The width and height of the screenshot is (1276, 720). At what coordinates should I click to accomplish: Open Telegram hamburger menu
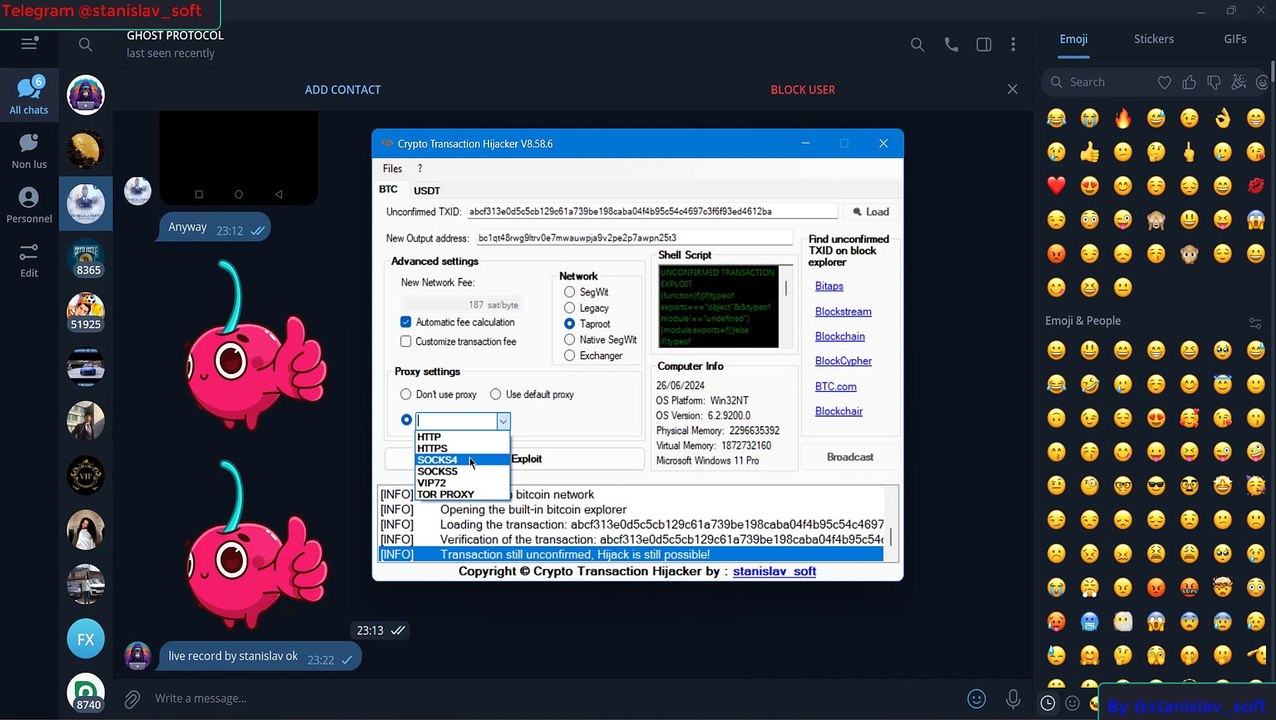click(29, 43)
